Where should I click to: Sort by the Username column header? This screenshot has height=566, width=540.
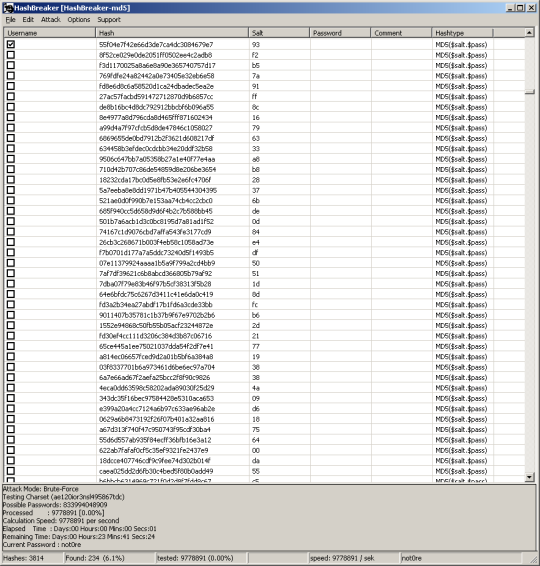[50, 33]
